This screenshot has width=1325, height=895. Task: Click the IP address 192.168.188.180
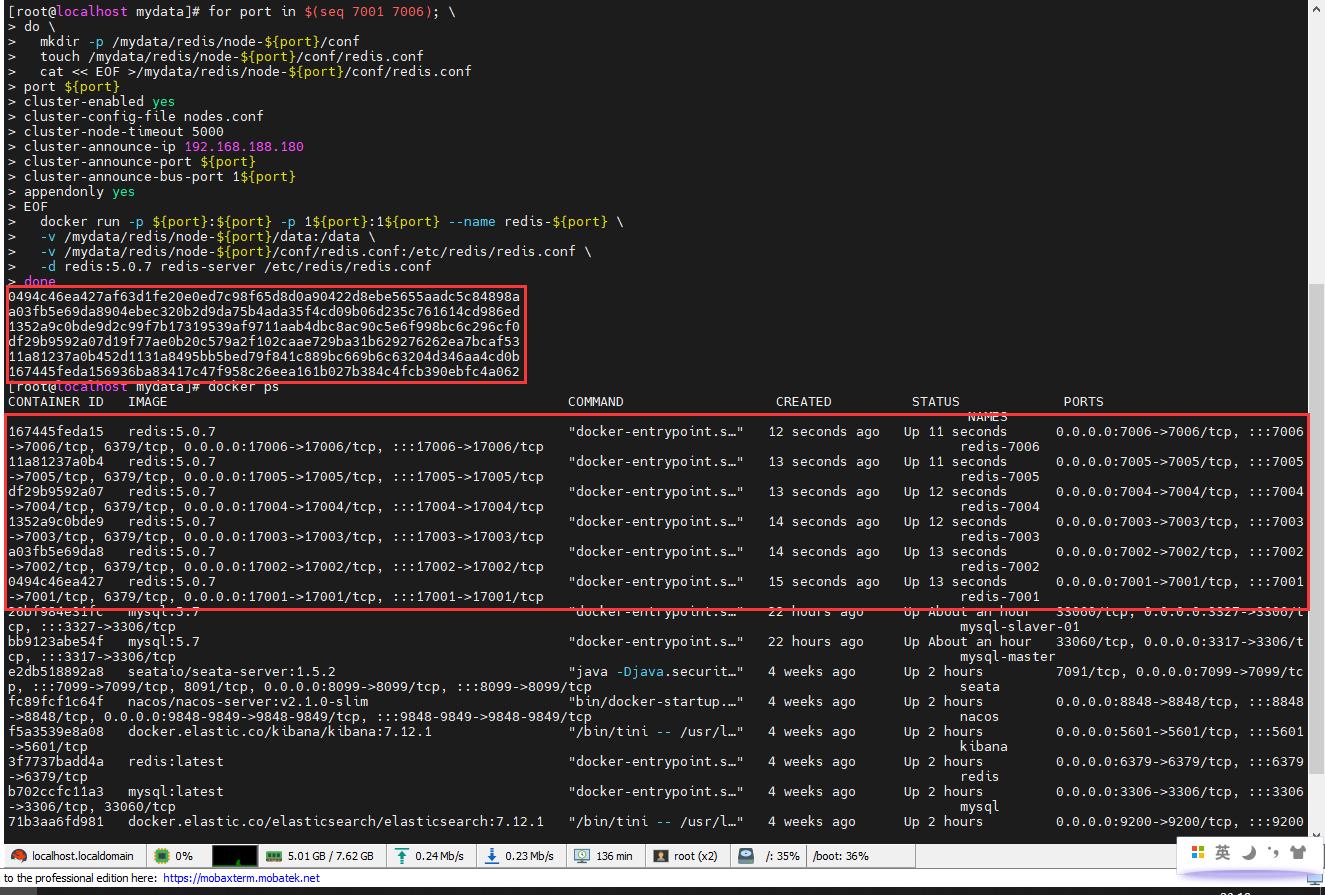click(244, 147)
